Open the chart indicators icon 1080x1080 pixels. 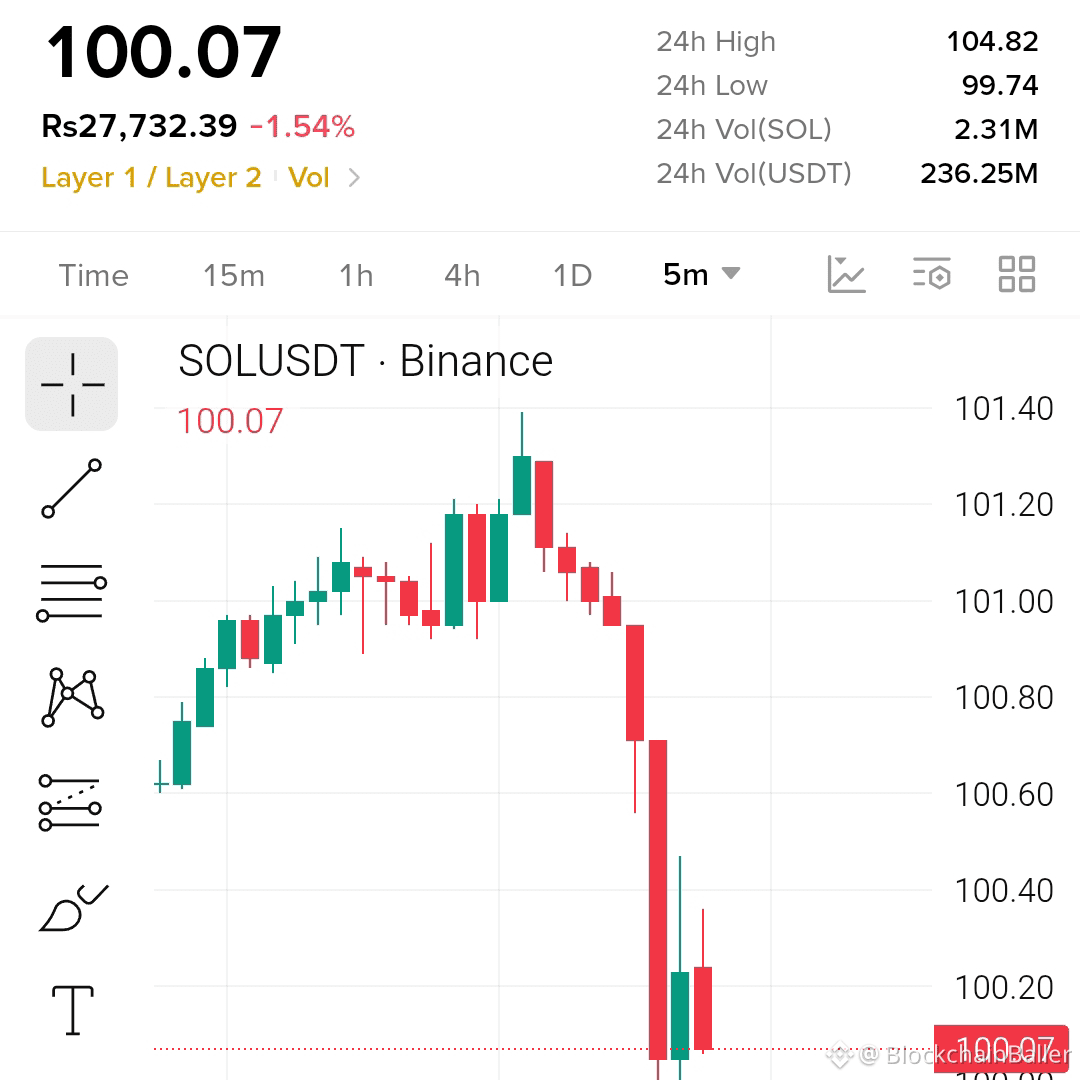pos(846,274)
